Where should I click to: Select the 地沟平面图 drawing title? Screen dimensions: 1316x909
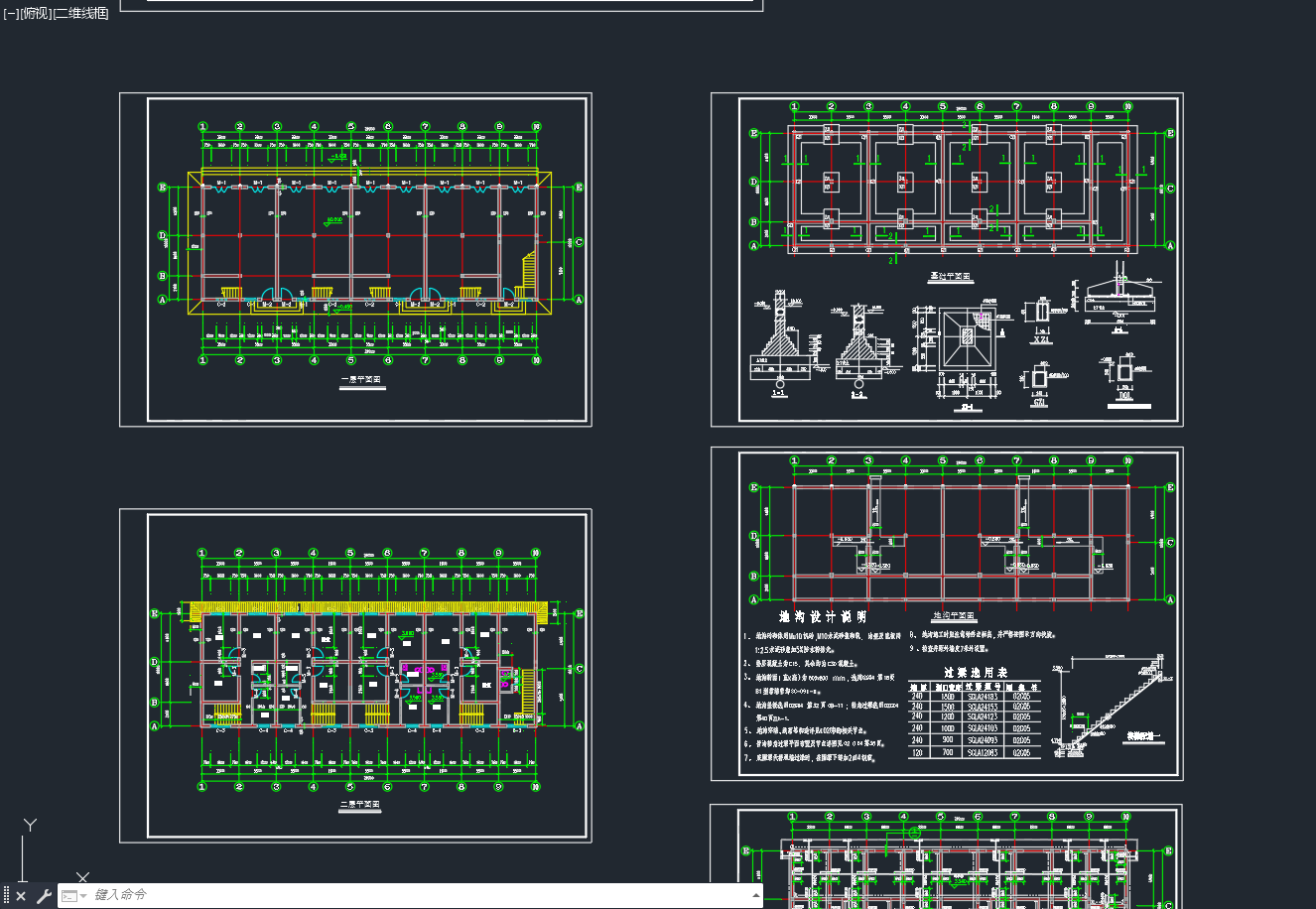click(x=954, y=616)
